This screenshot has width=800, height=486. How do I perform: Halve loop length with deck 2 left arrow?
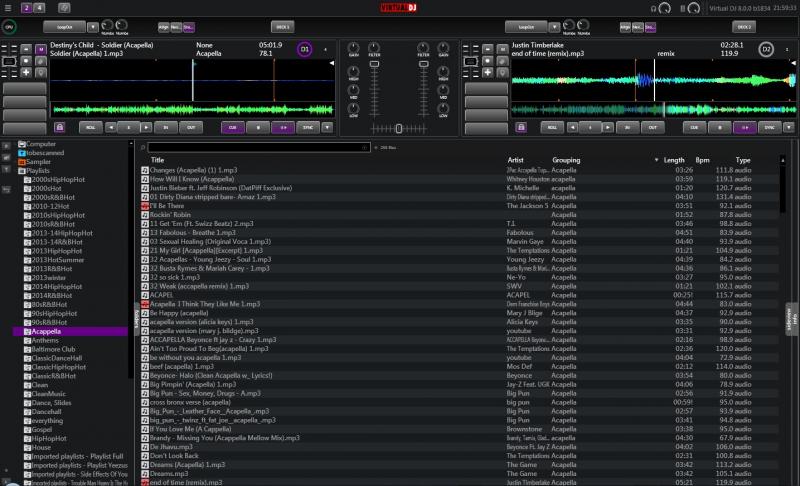[572, 127]
